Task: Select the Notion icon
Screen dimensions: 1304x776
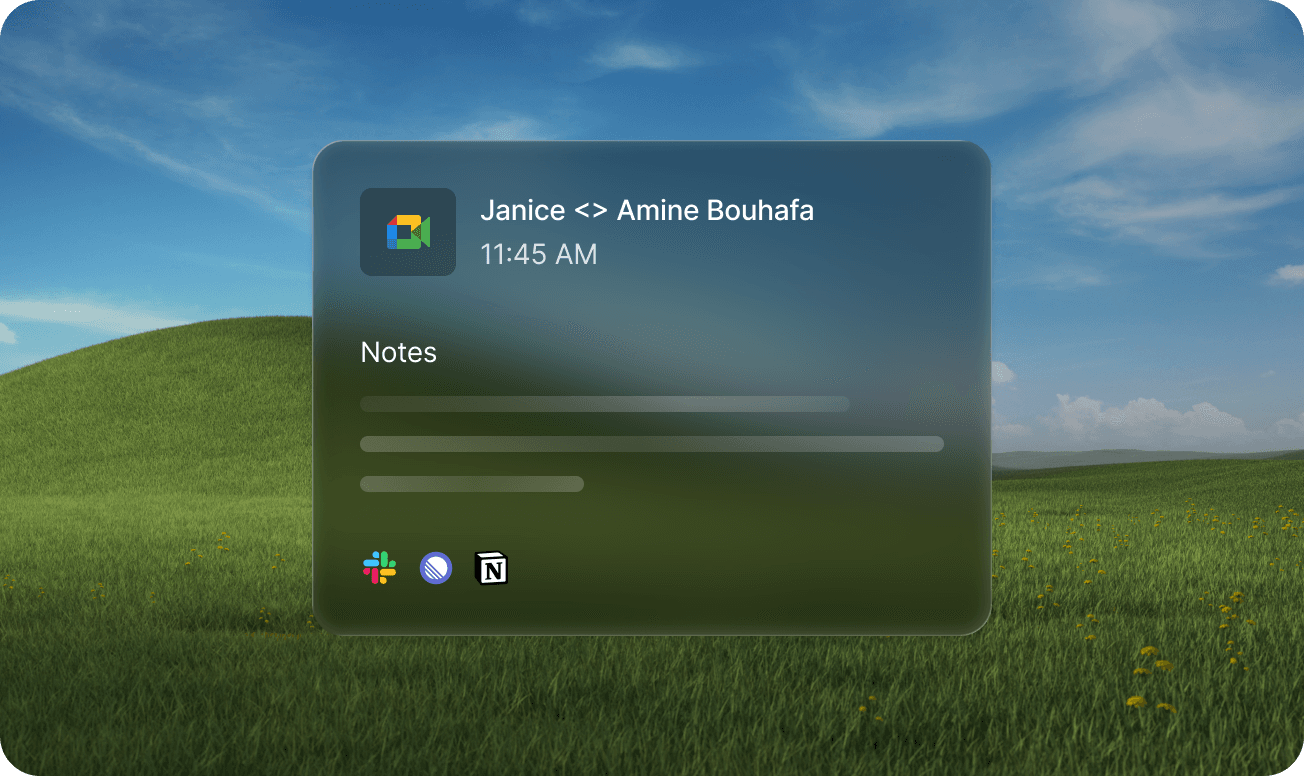Action: (x=491, y=568)
